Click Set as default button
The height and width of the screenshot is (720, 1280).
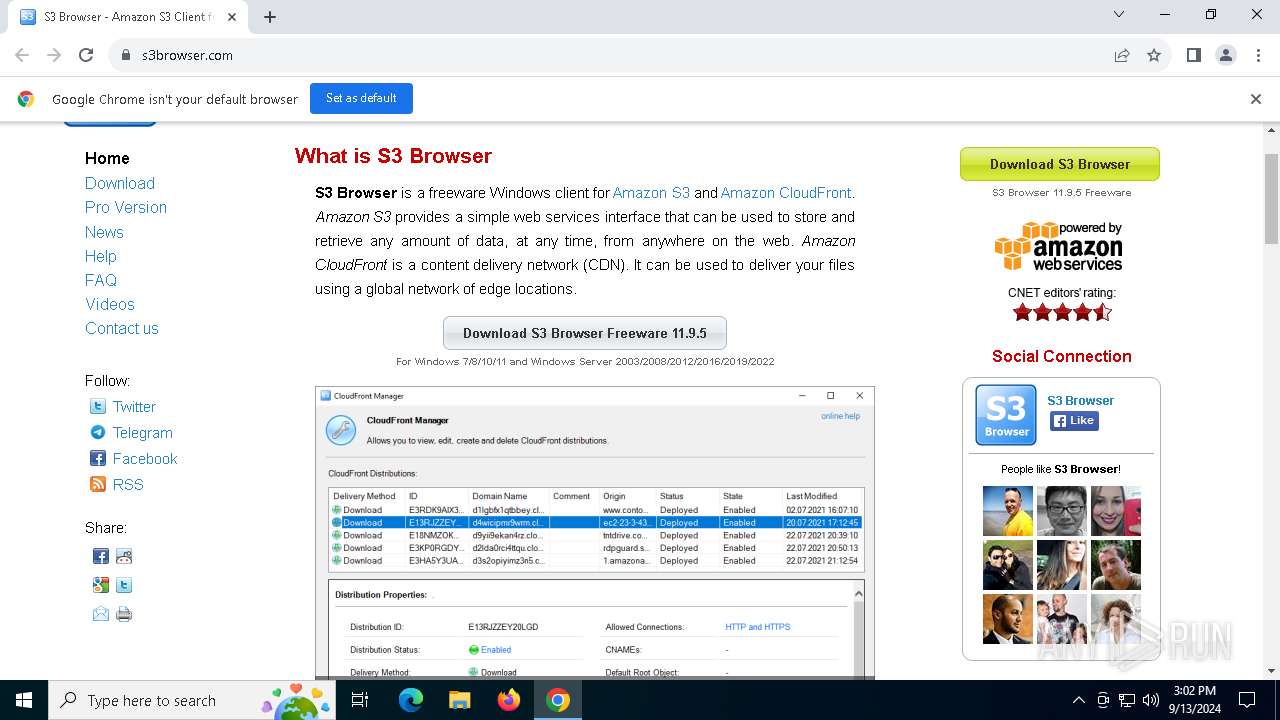[x=361, y=98]
